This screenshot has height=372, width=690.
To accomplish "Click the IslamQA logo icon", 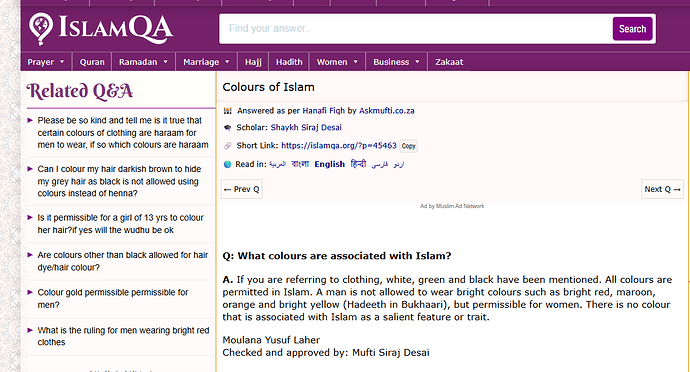I will click(x=40, y=29).
